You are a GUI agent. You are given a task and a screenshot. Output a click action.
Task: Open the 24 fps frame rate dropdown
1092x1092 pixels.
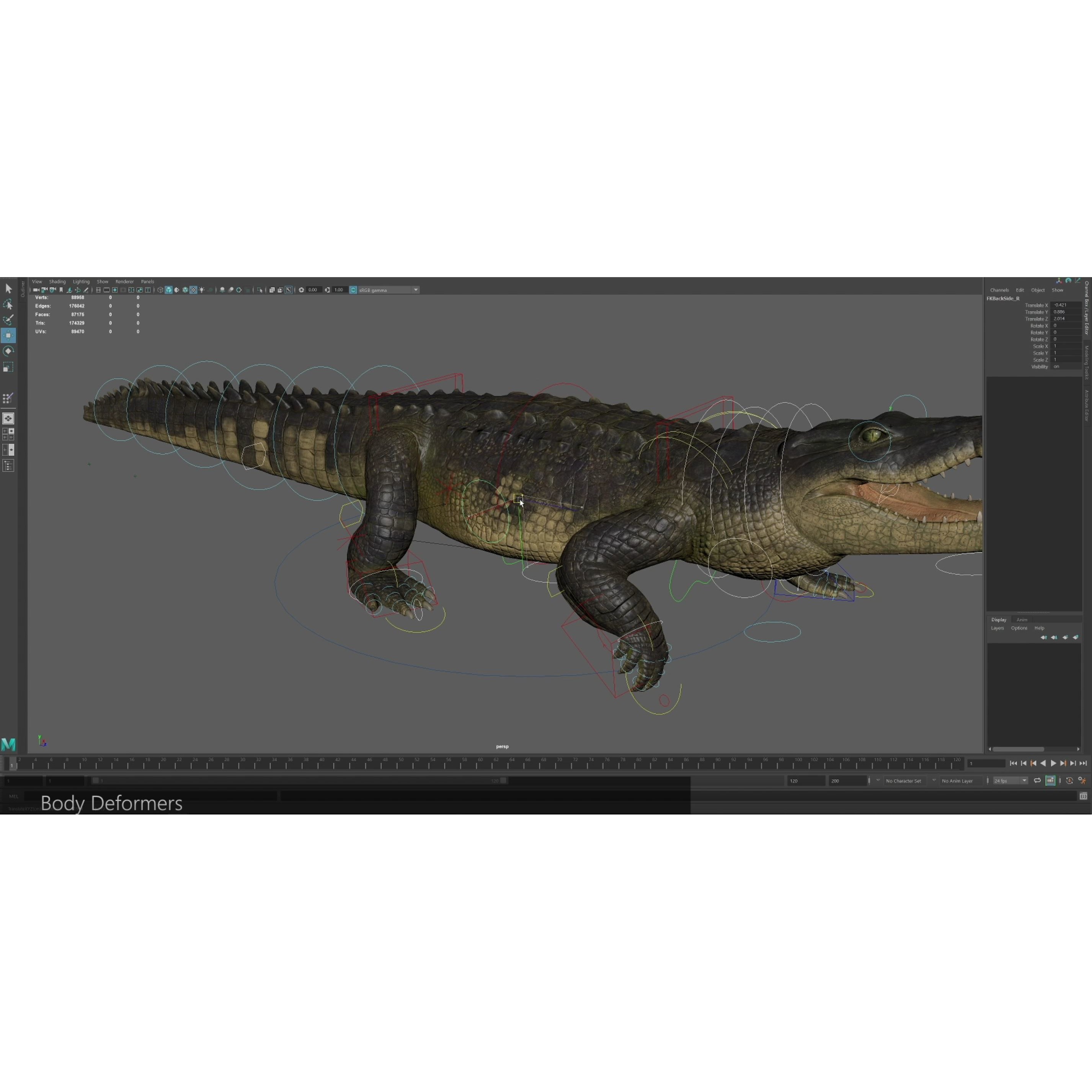coord(1010,780)
